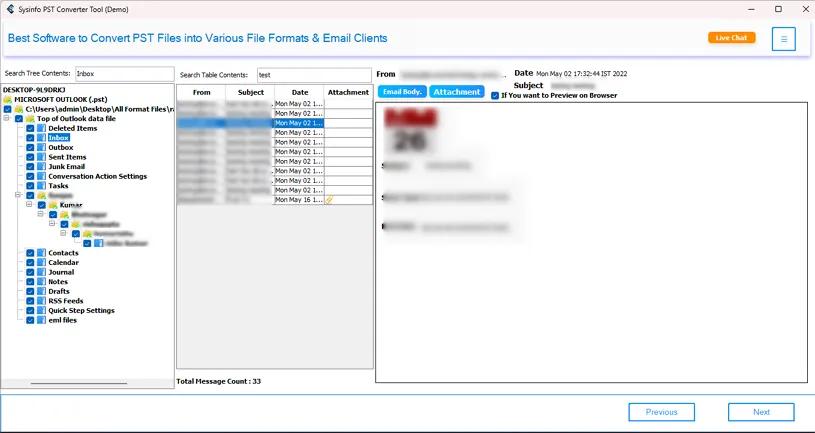Click the Junk Email folder icon
Viewport: 815px width, 433px height.
pos(42,167)
